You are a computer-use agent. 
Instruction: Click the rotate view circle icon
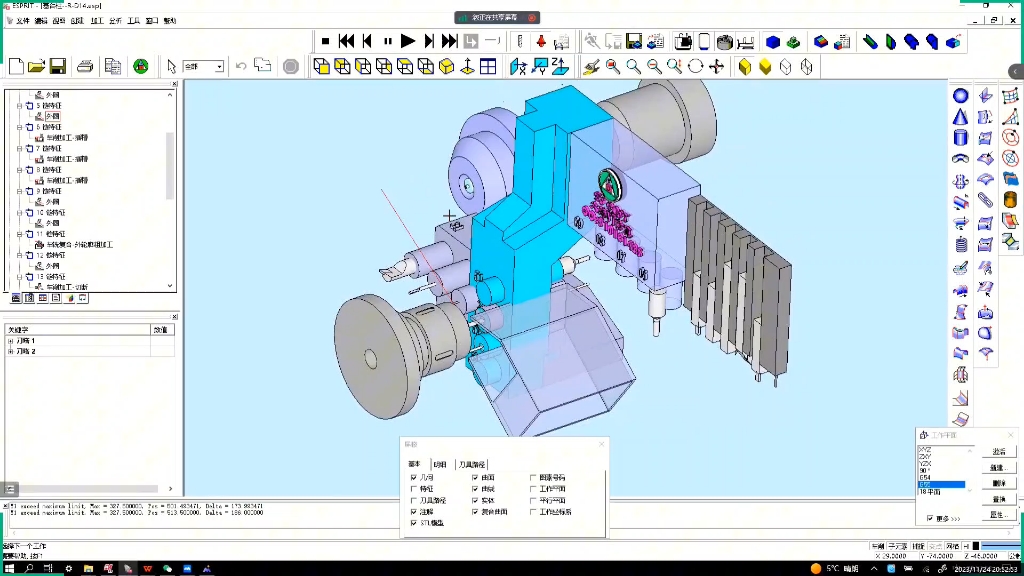pos(696,66)
